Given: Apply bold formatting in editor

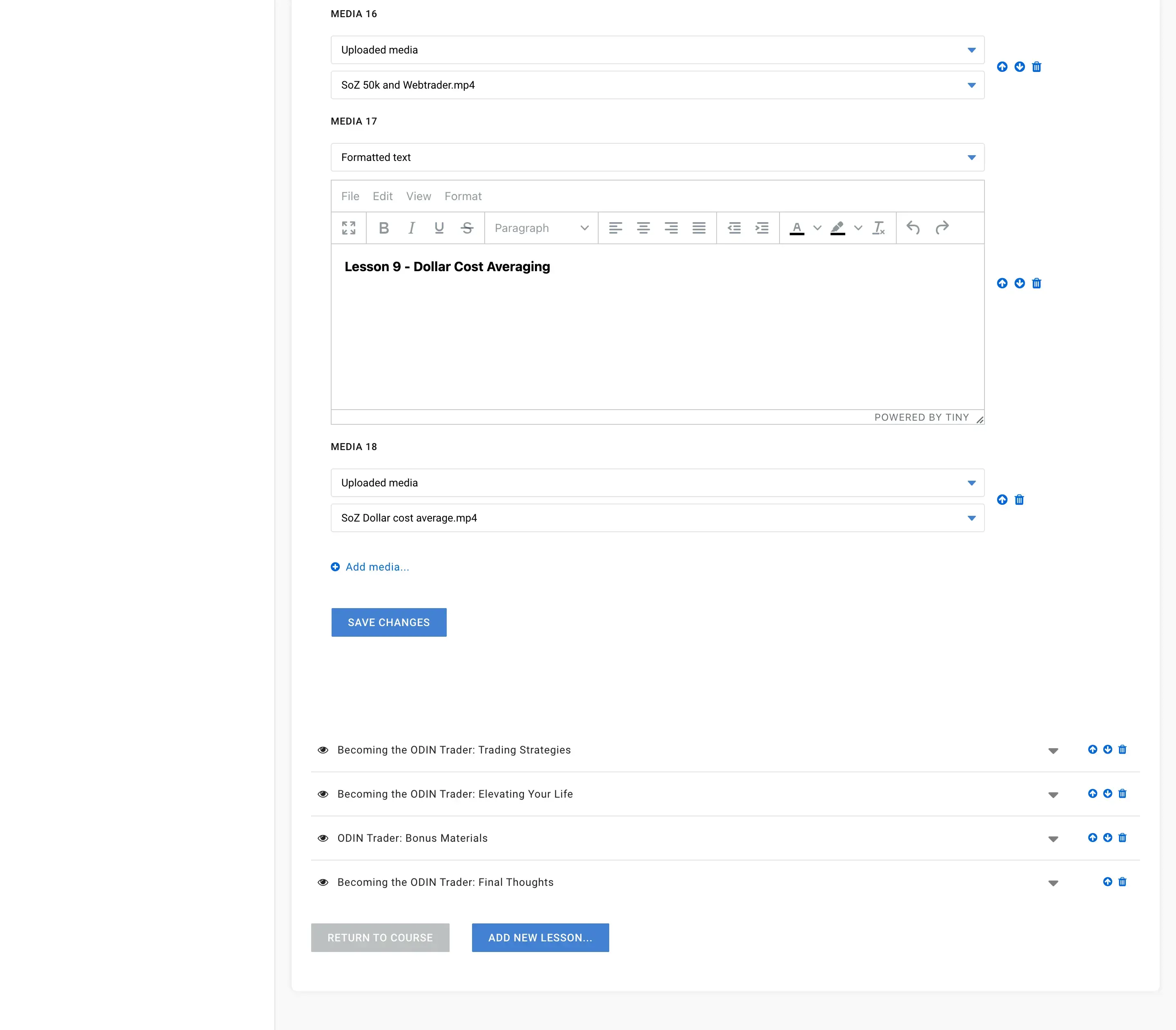Looking at the screenshot, I should tap(384, 228).
